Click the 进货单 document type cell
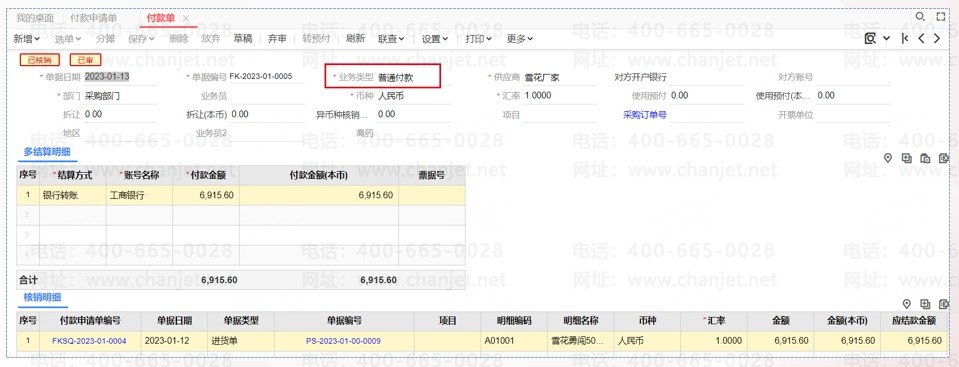The height and width of the screenshot is (367, 959). click(x=241, y=341)
